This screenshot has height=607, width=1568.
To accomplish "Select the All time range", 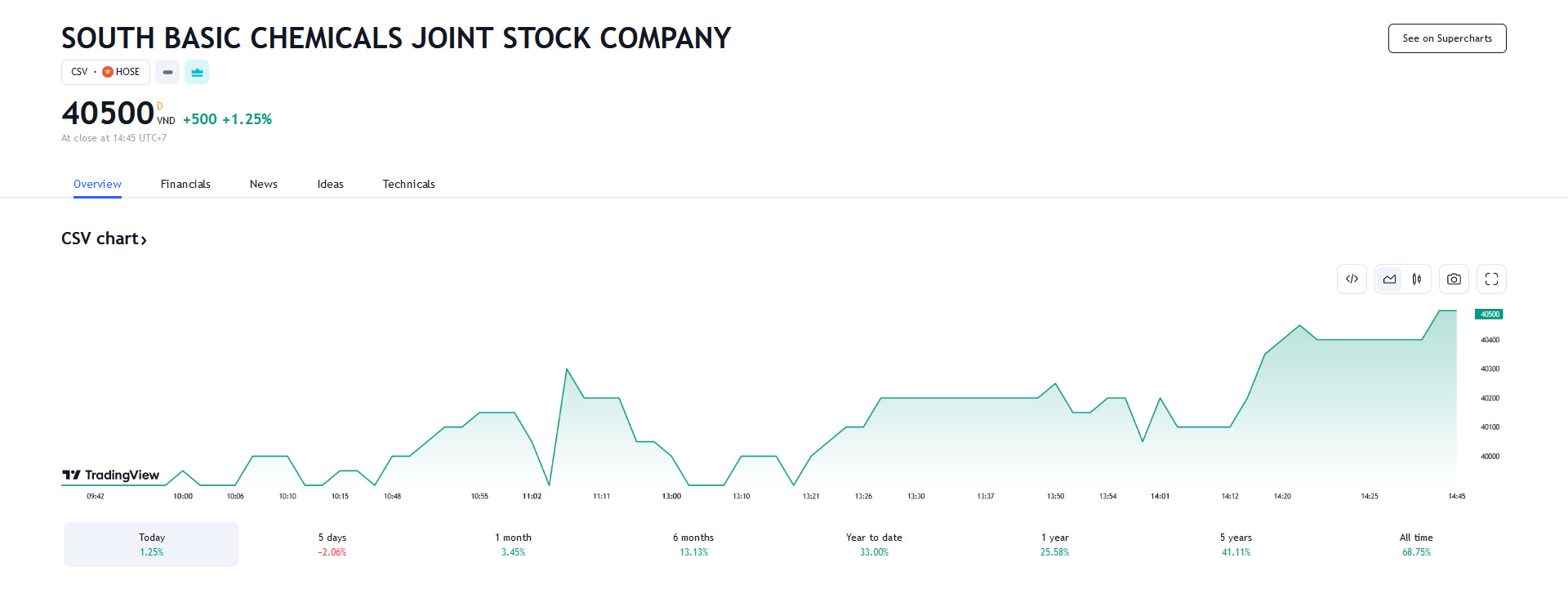I will click(x=1416, y=544).
